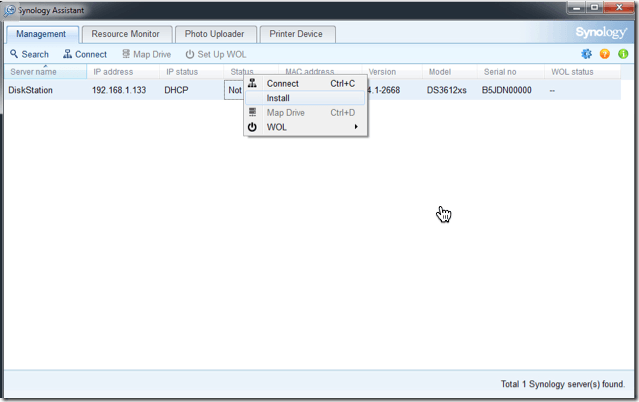Expand the WOL submenu
Image resolution: width=639 pixels, height=402 pixels.
pos(305,127)
